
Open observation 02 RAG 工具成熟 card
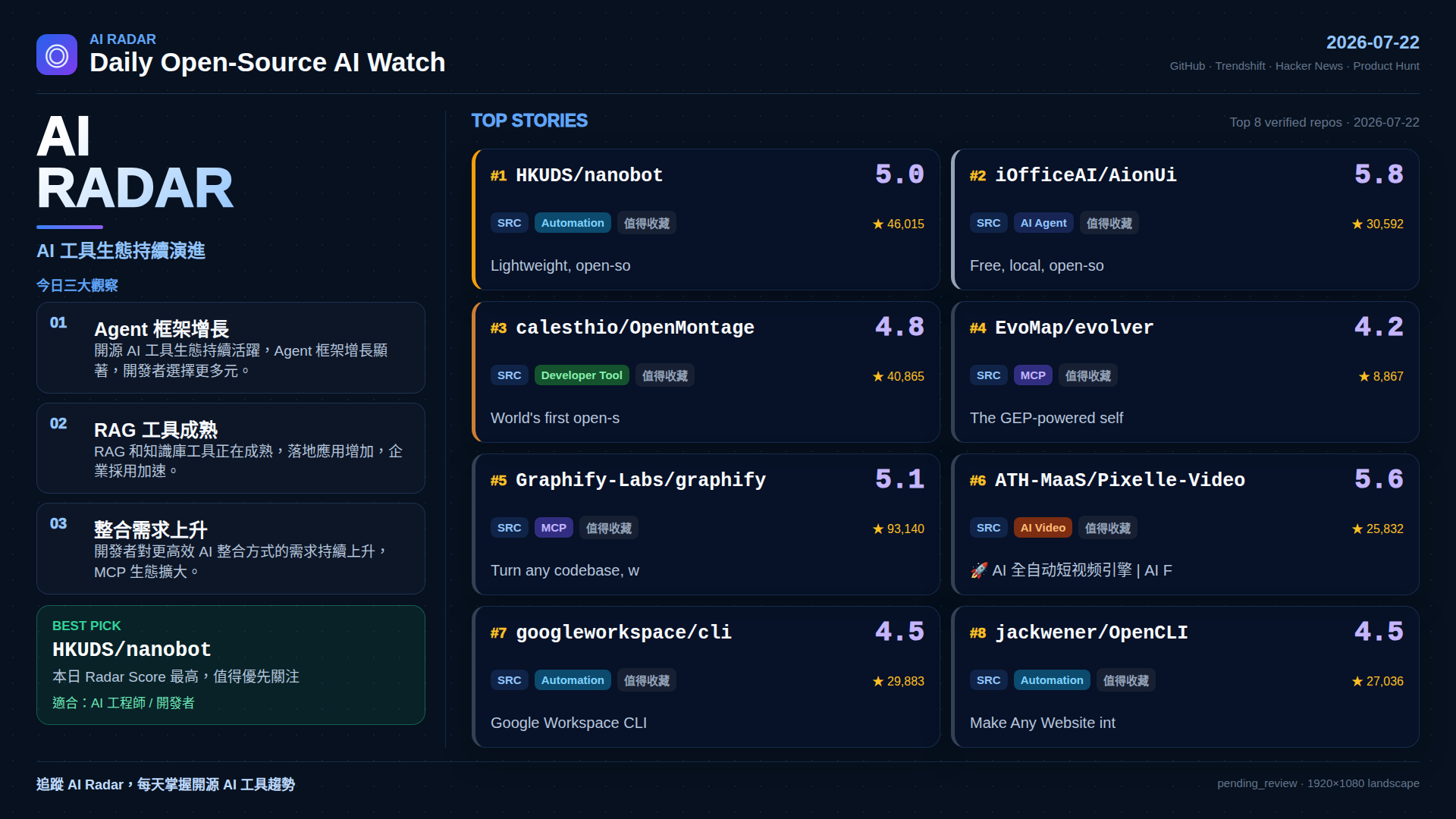click(231, 448)
